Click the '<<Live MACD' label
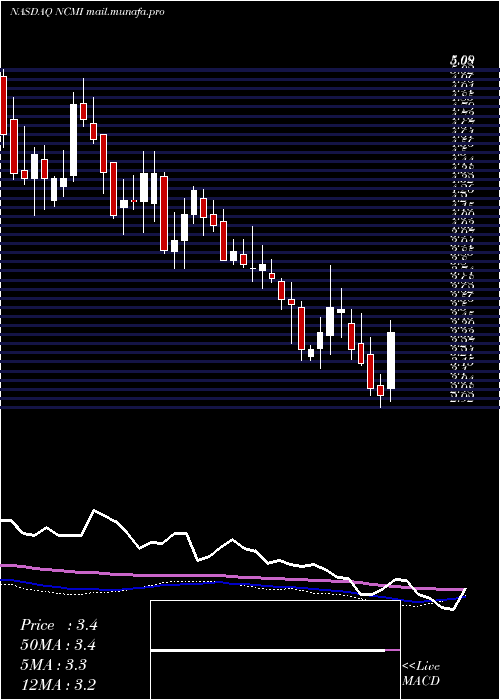Image resolution: width=500 pixels, height=700 pixels. click(x=421, y=674)
